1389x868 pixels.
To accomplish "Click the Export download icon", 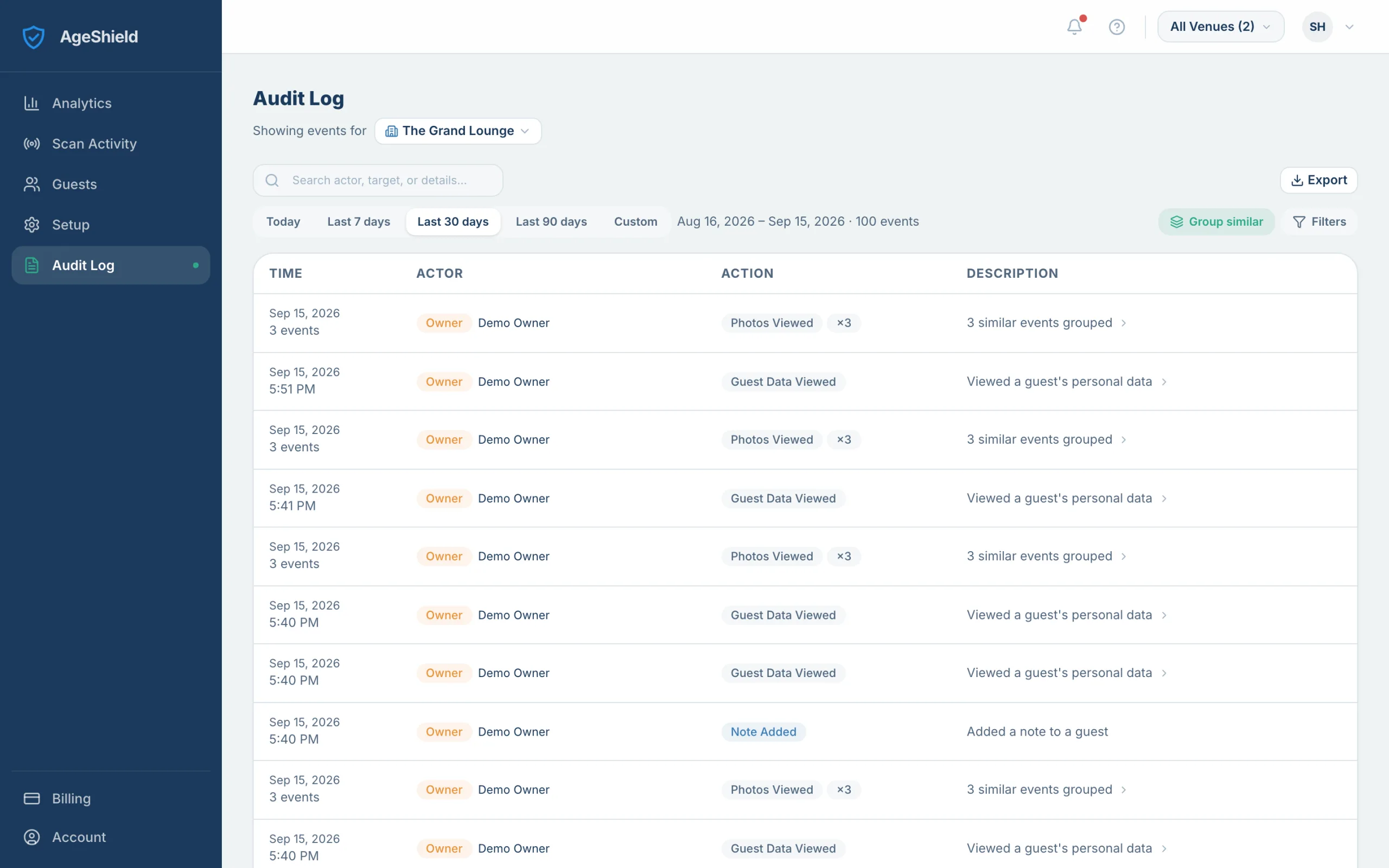I will point(1297,180).
